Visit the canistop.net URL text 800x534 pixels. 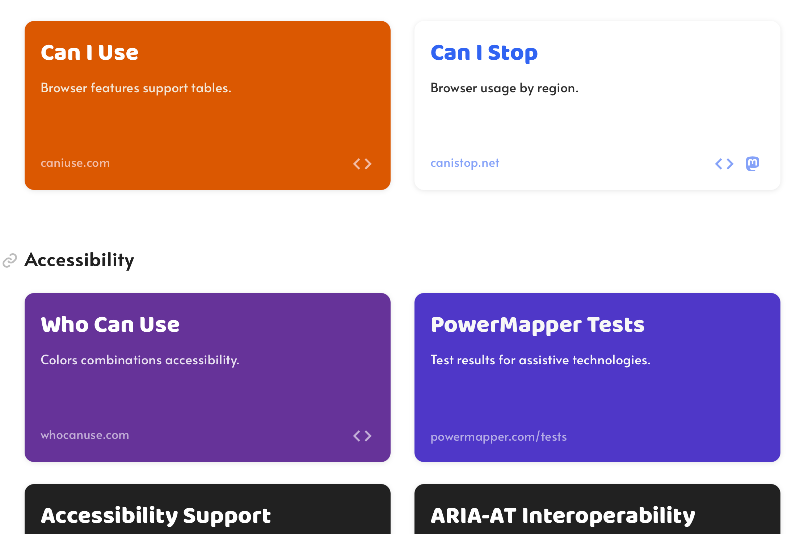tap(465, 163)
